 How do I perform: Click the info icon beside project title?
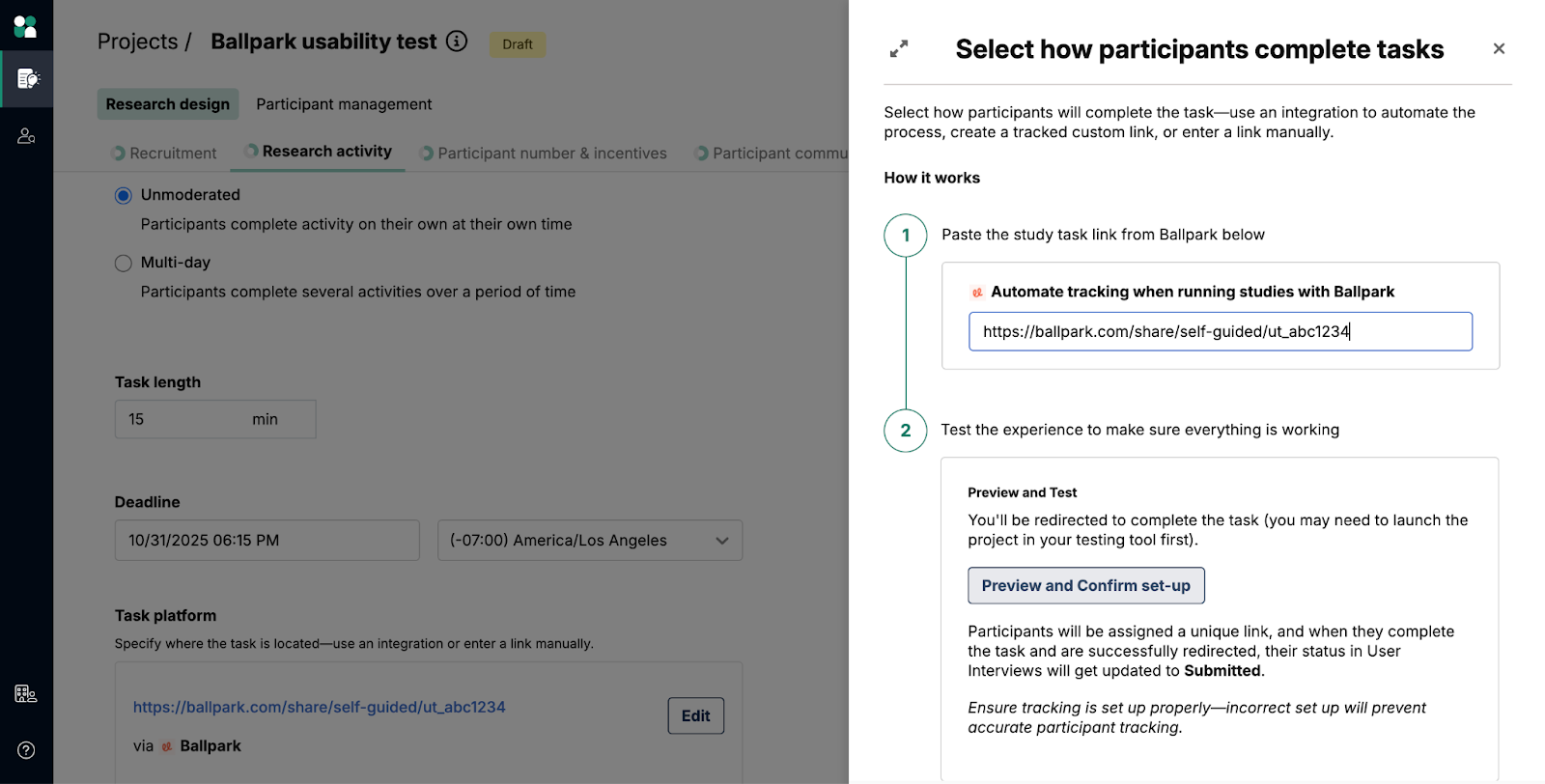(457, 42)
